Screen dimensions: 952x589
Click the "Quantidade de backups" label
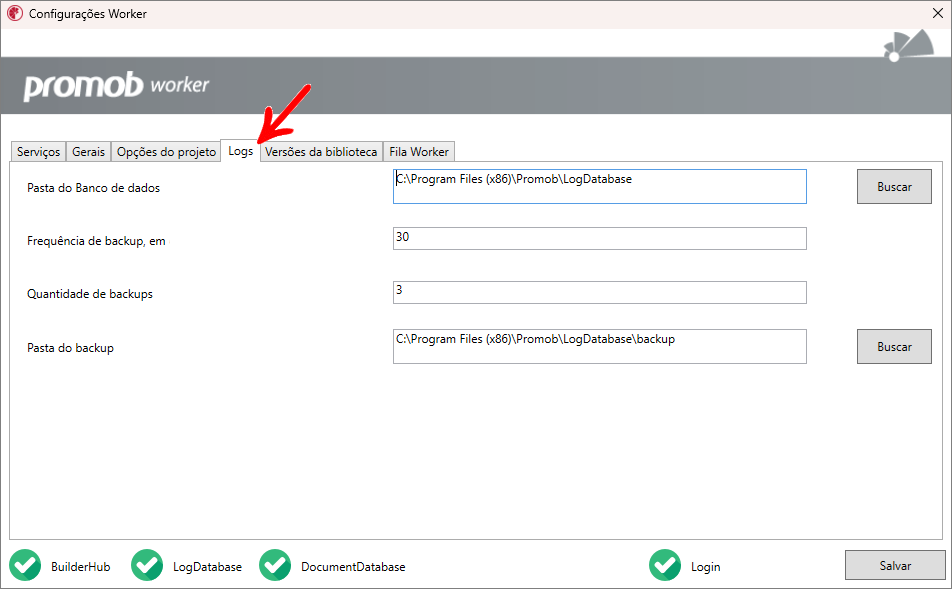point(90,294)
